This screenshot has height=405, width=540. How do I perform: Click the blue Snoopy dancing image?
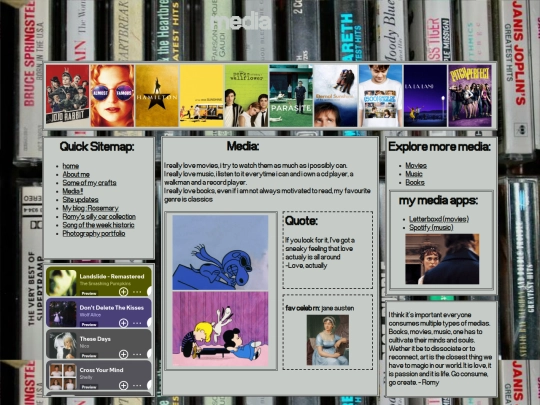coord(220,252)
